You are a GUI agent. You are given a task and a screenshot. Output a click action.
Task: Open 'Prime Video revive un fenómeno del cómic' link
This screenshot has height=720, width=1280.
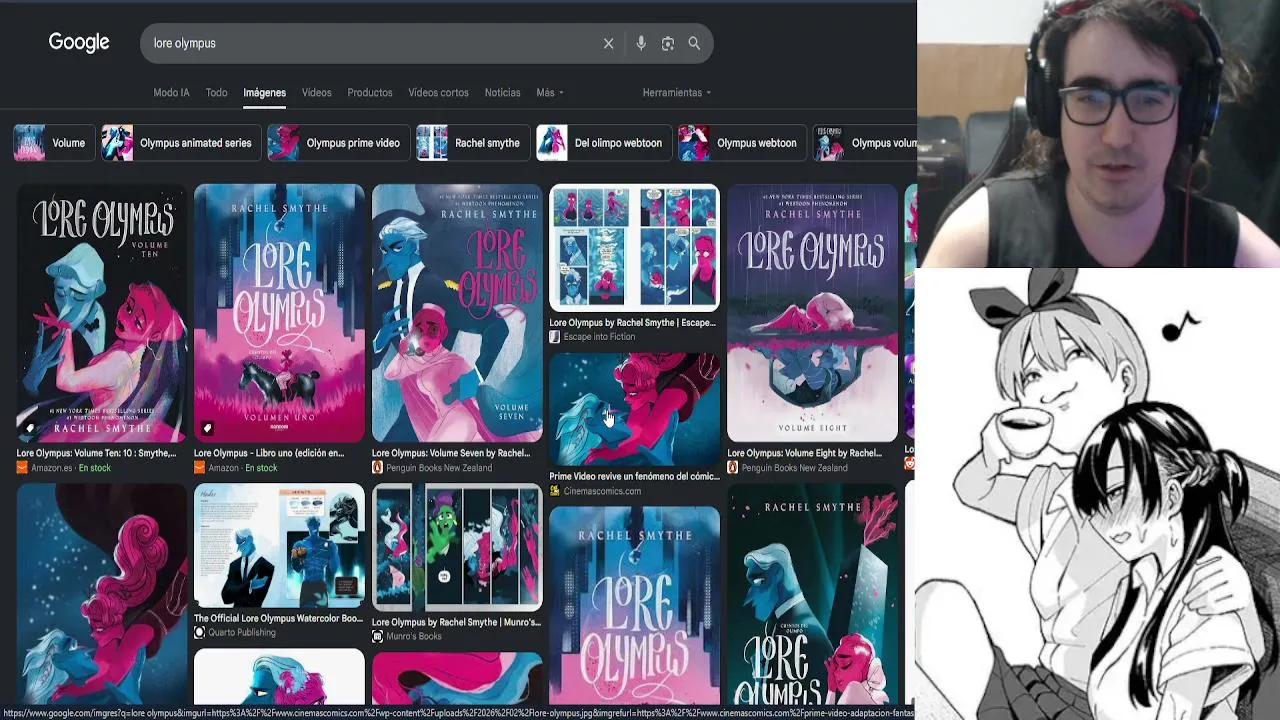pos(634,477)
